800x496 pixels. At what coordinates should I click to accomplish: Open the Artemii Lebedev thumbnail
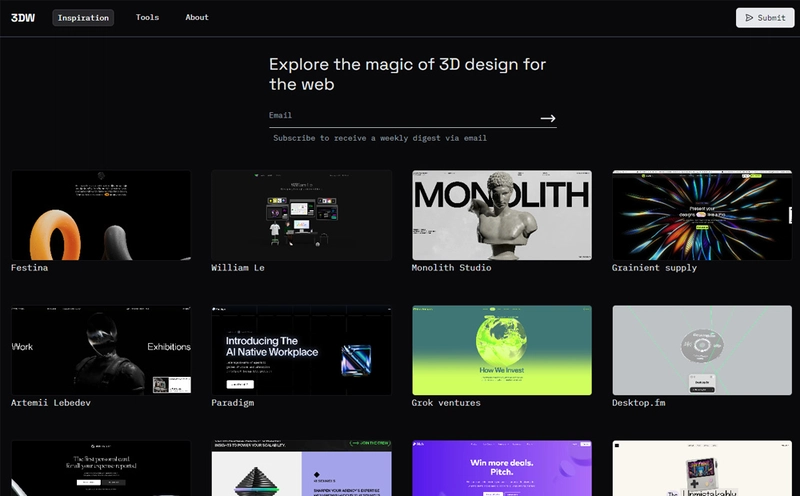click(x=101, y=351)
